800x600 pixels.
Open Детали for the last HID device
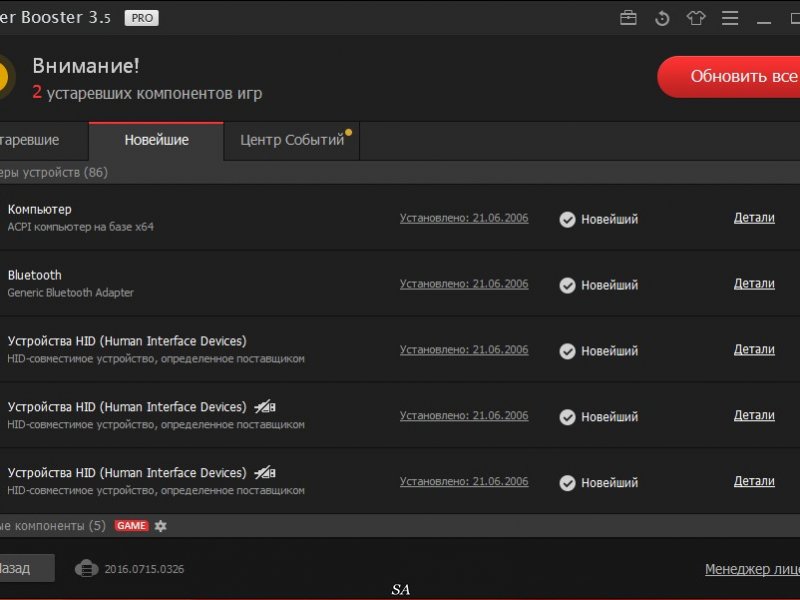[x=754, y=481]
